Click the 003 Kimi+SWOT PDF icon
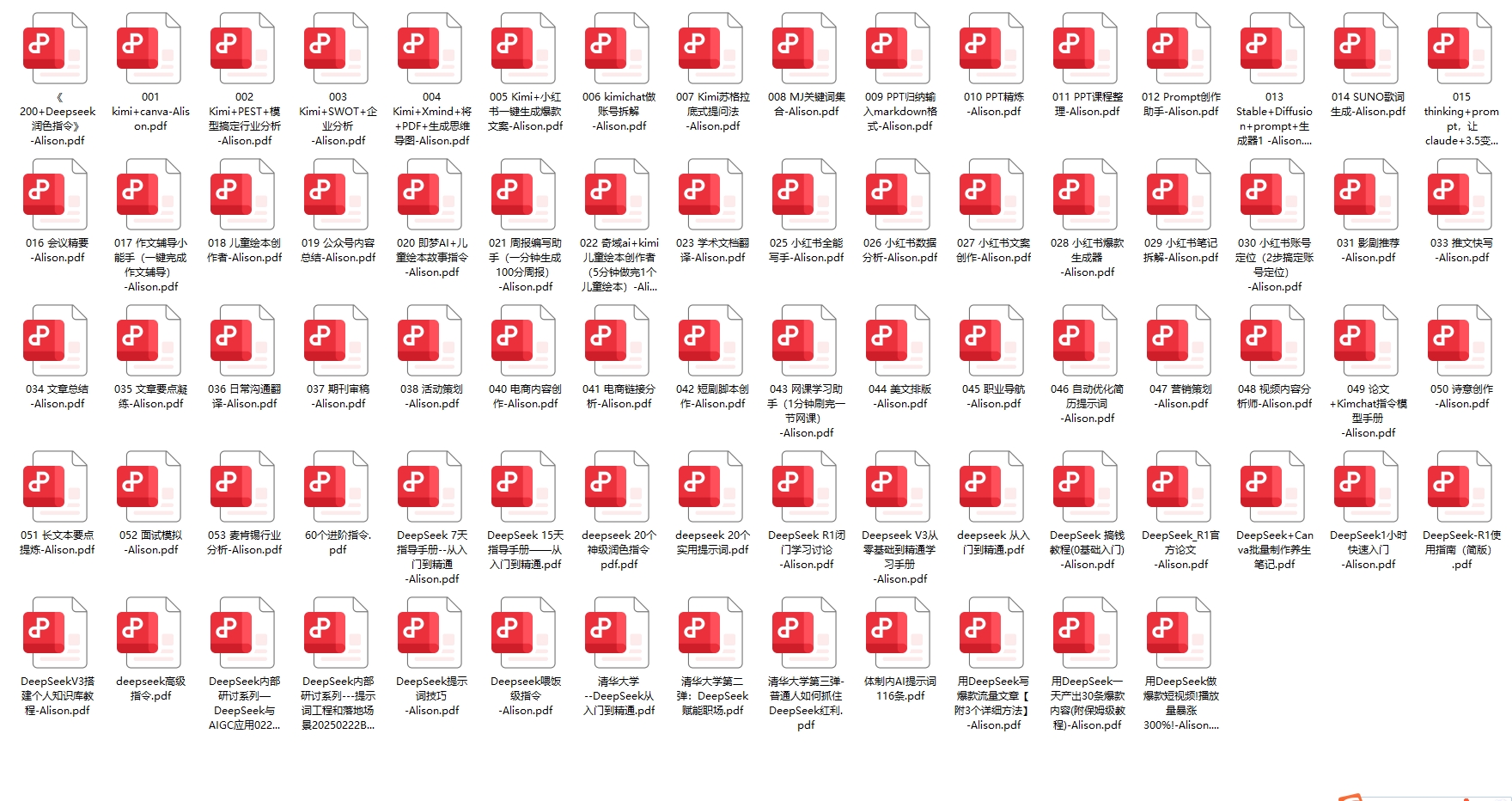1512x801 pixels. coord(336,48)
